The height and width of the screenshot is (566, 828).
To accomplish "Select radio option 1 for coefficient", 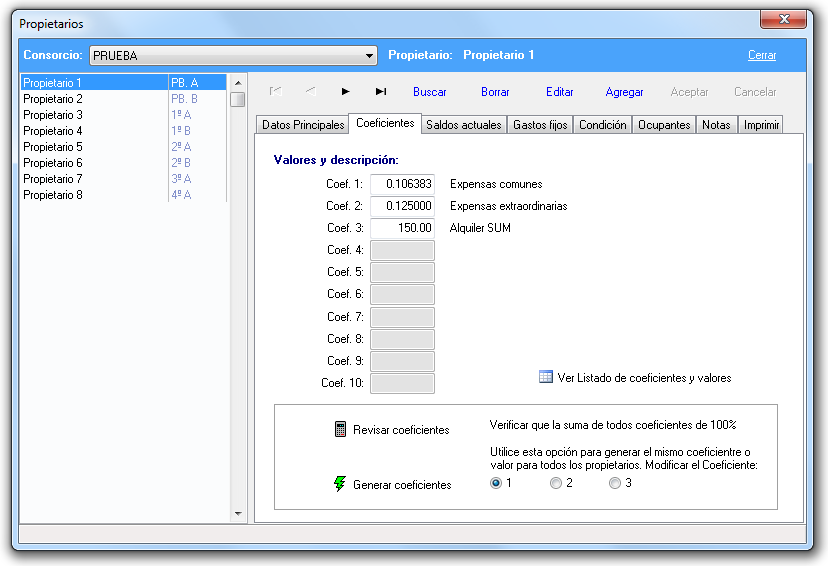I will [x=496, y=483].
